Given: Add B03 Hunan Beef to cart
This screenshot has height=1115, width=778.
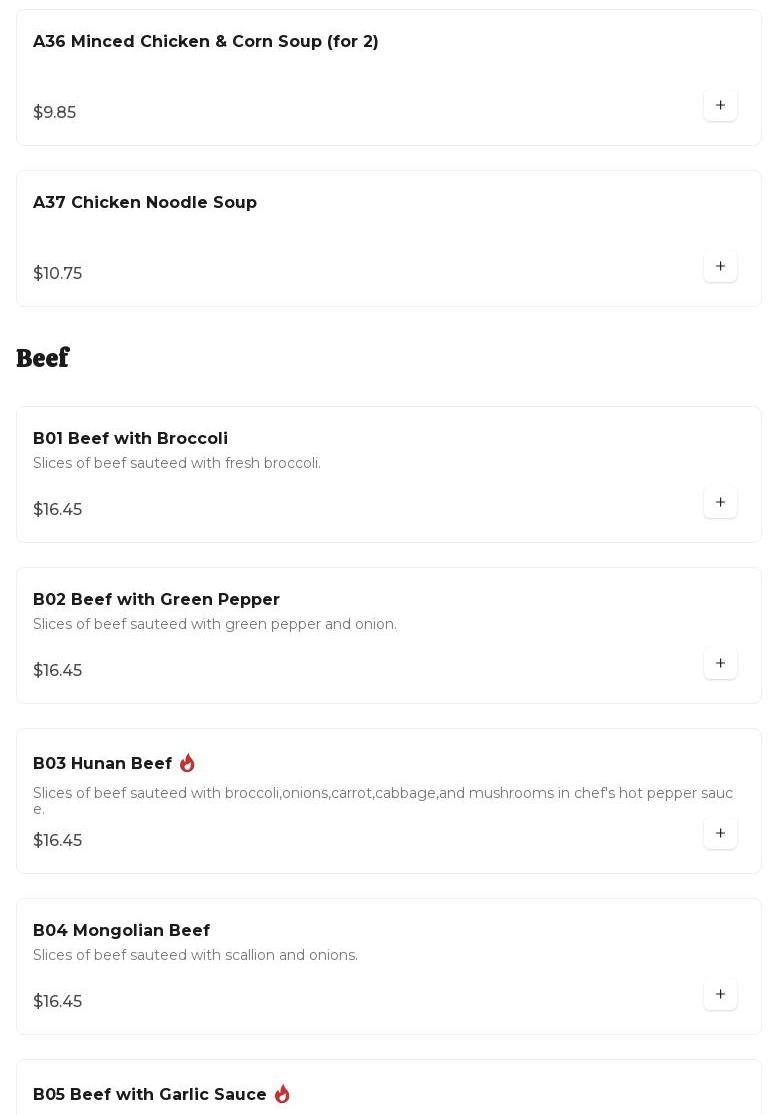Looking at the screenshot, I should pos(720,833).
